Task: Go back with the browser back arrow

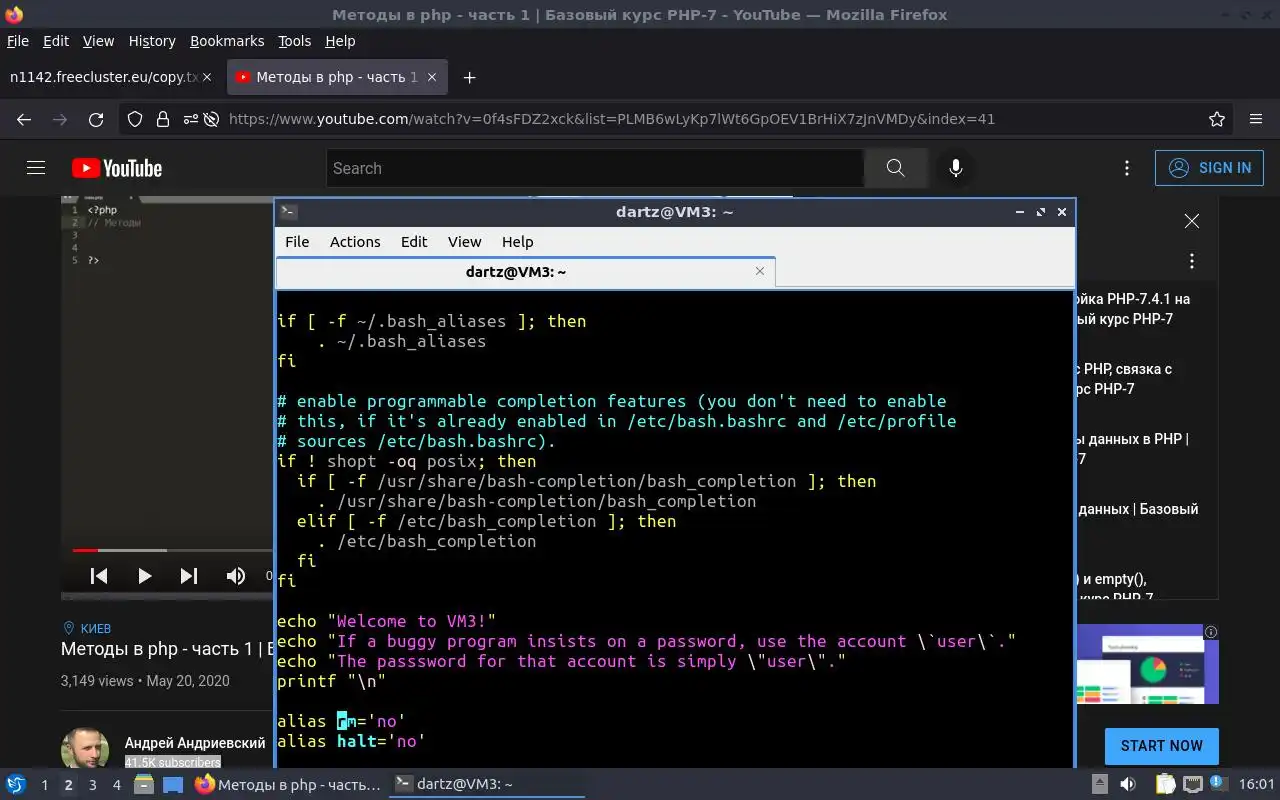Action: (x=24, y=119)
